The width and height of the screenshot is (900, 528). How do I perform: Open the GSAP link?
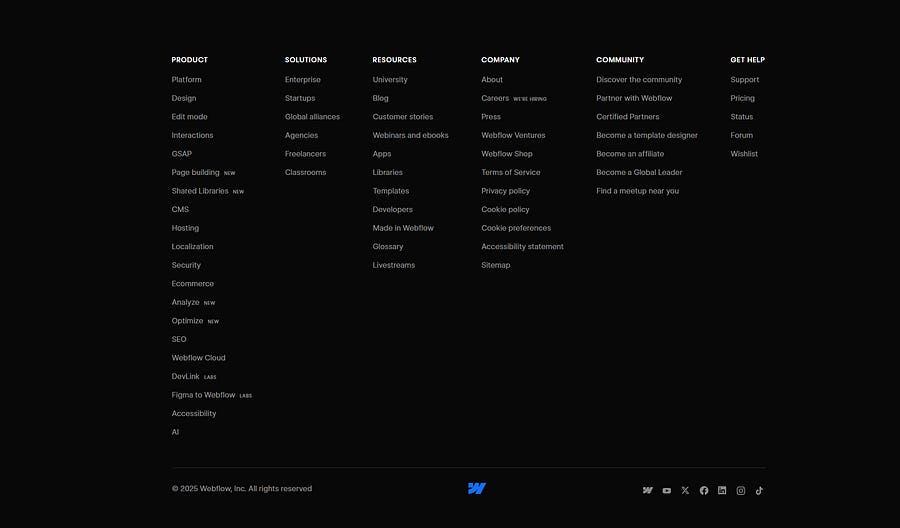(181, 154)
